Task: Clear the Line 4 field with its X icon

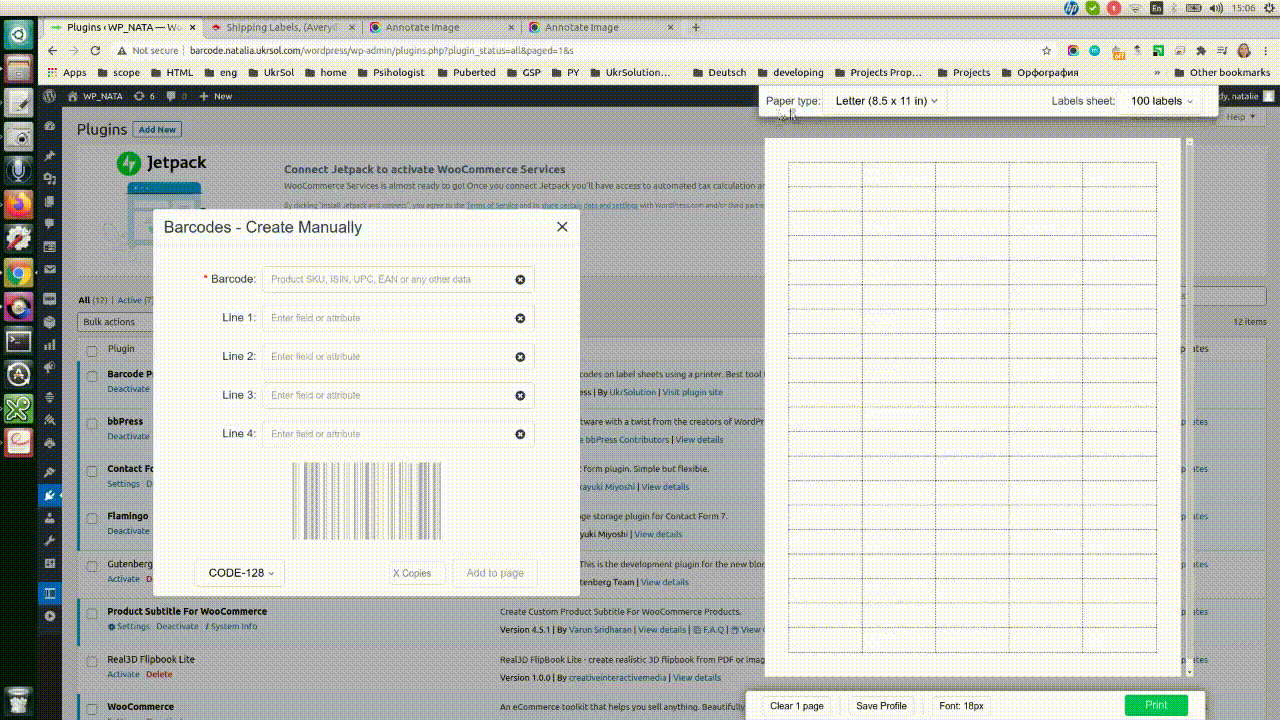Action: pyautogui.click(x=520, y=434)
